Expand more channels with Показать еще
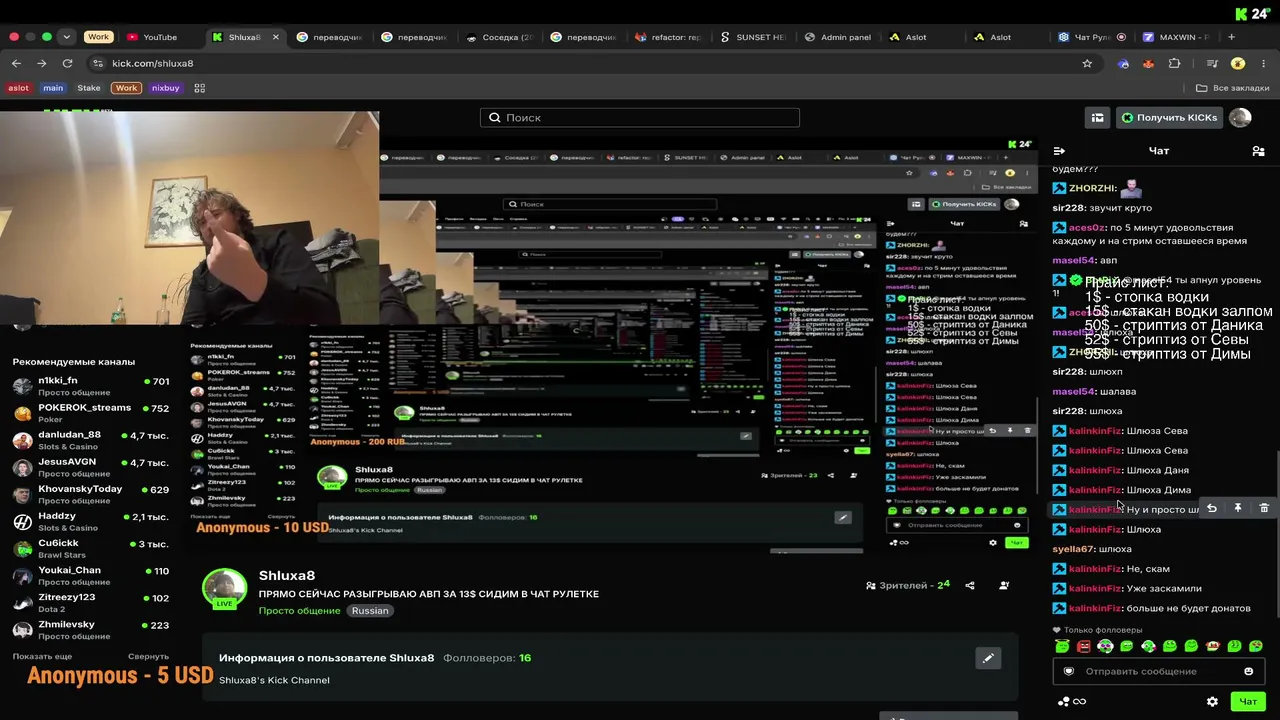Viewport: 1280px width, 720px height. 42,656
